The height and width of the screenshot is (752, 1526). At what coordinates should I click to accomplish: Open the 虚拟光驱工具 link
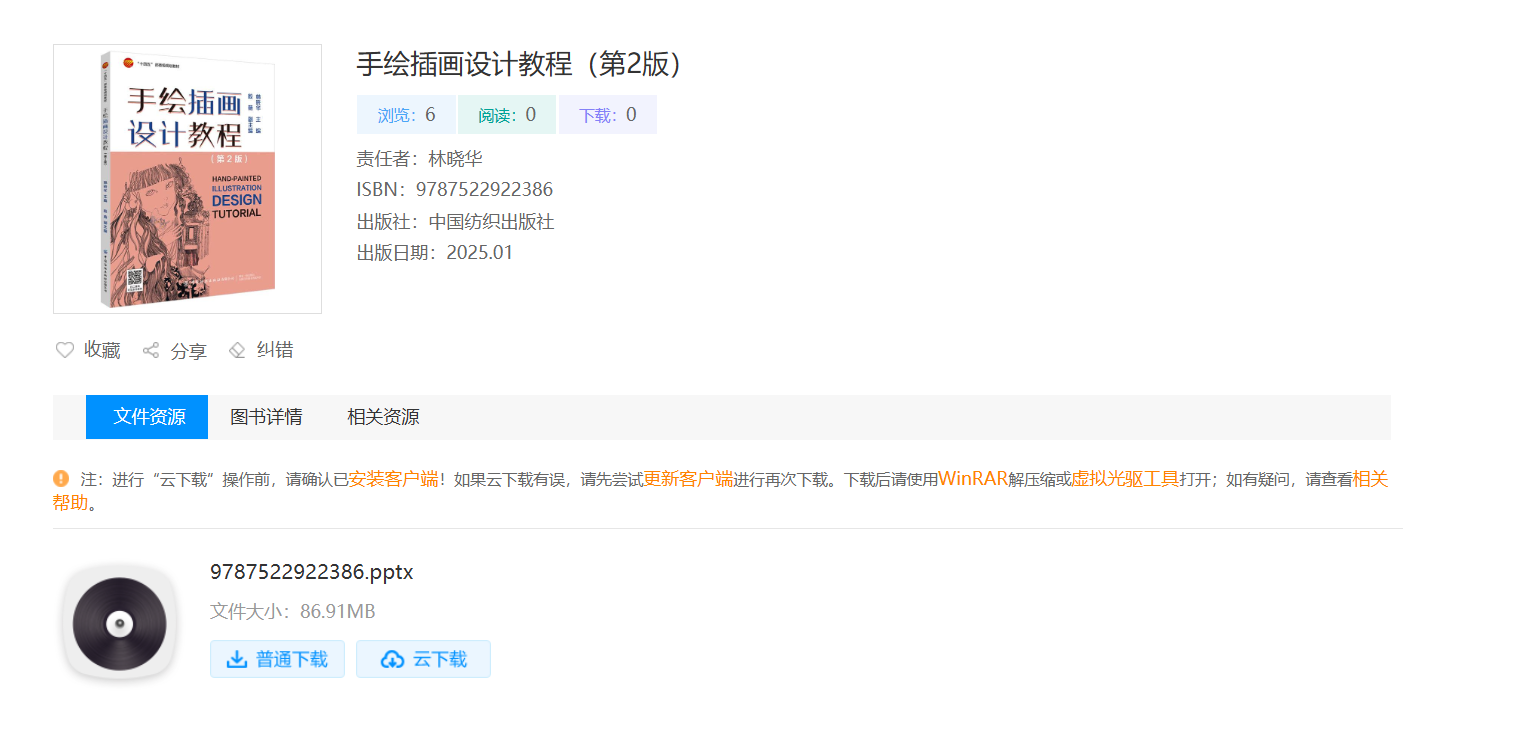pos(1125,479)
